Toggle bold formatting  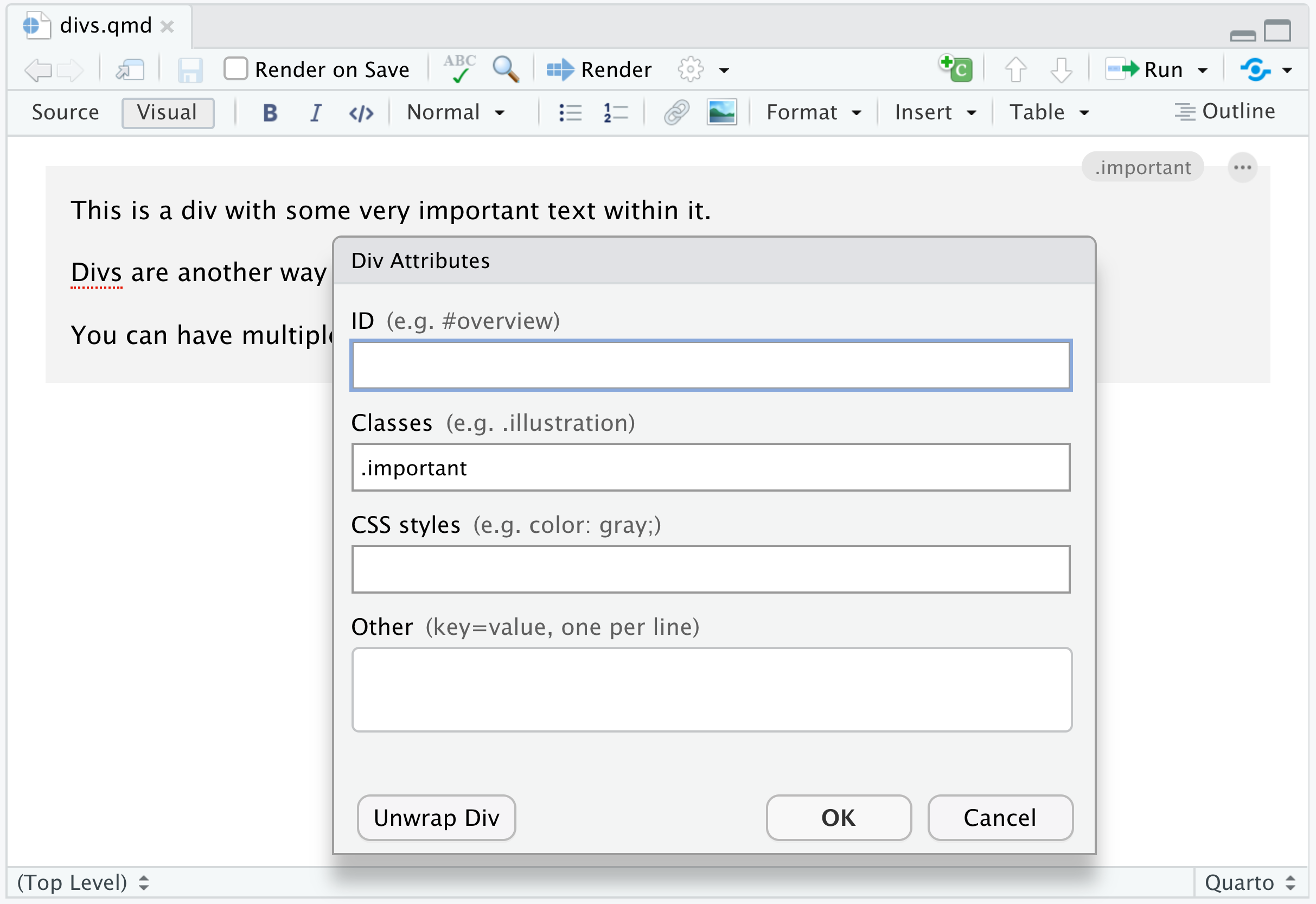pyautogui.click(x=270, y=112)
